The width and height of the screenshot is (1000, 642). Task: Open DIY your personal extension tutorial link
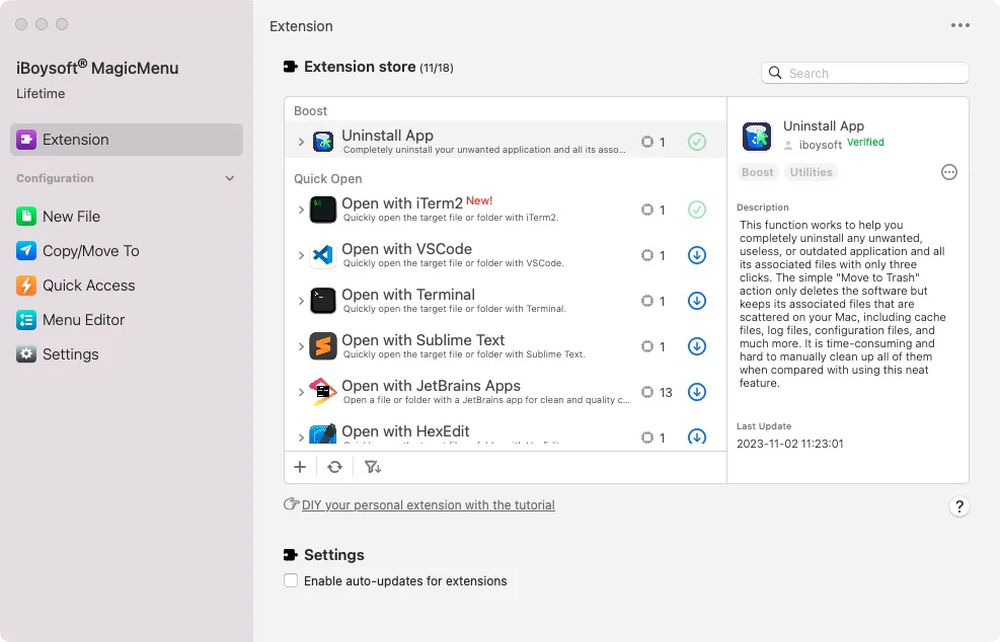(x=428, y=505)
